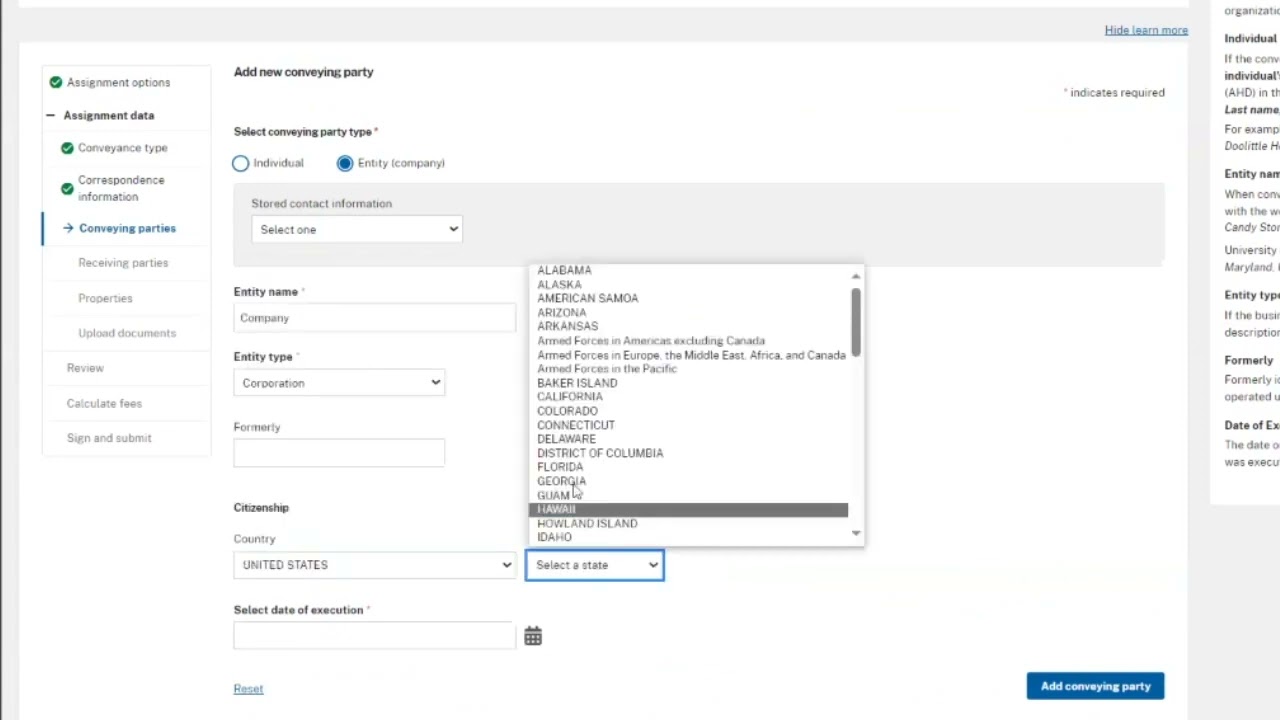1280x720 pixels.
Task: Collapse the Assignment data section
Action: point(50,115)
